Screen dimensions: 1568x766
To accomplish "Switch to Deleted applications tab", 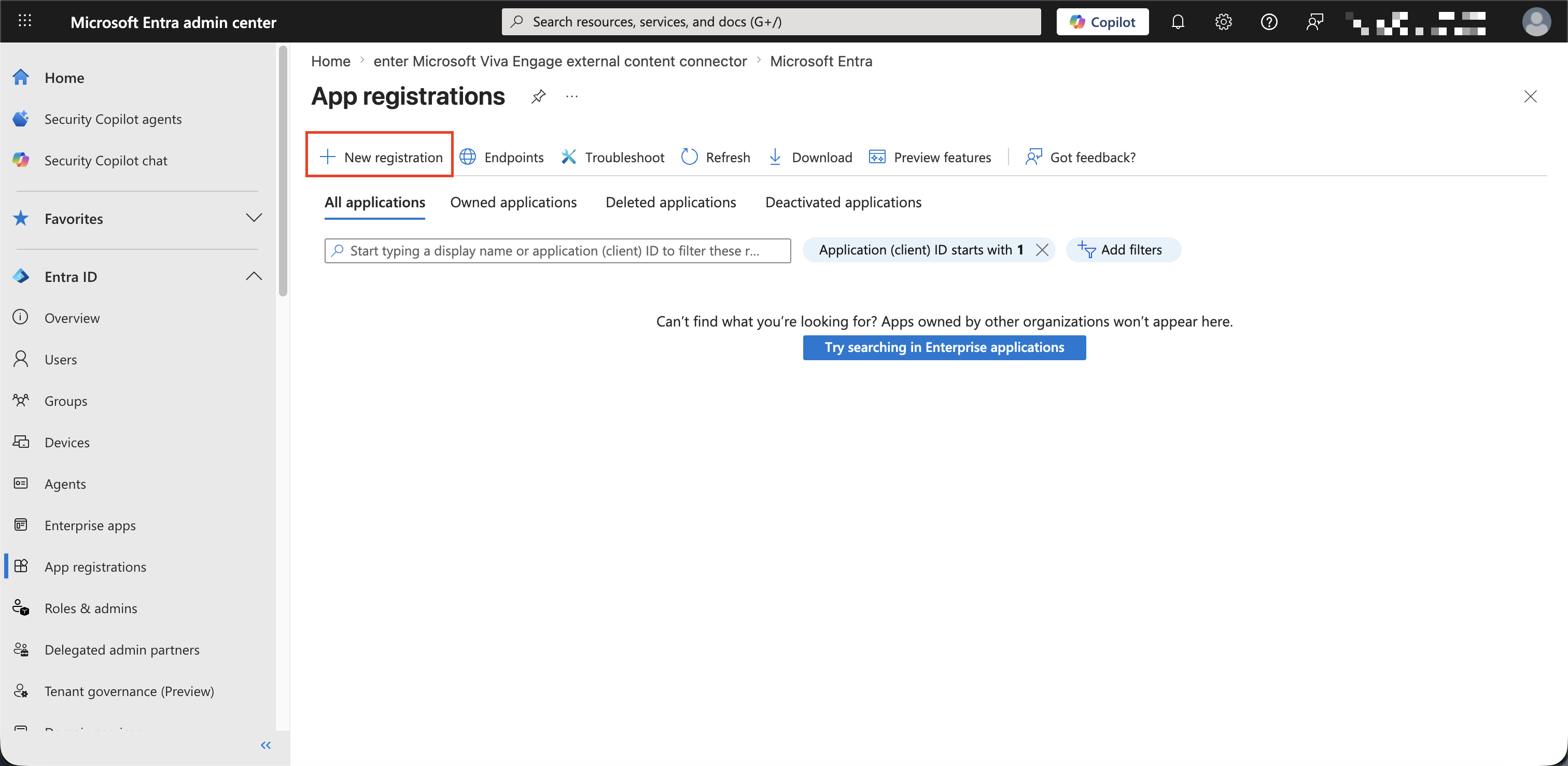I will [670, 202].
